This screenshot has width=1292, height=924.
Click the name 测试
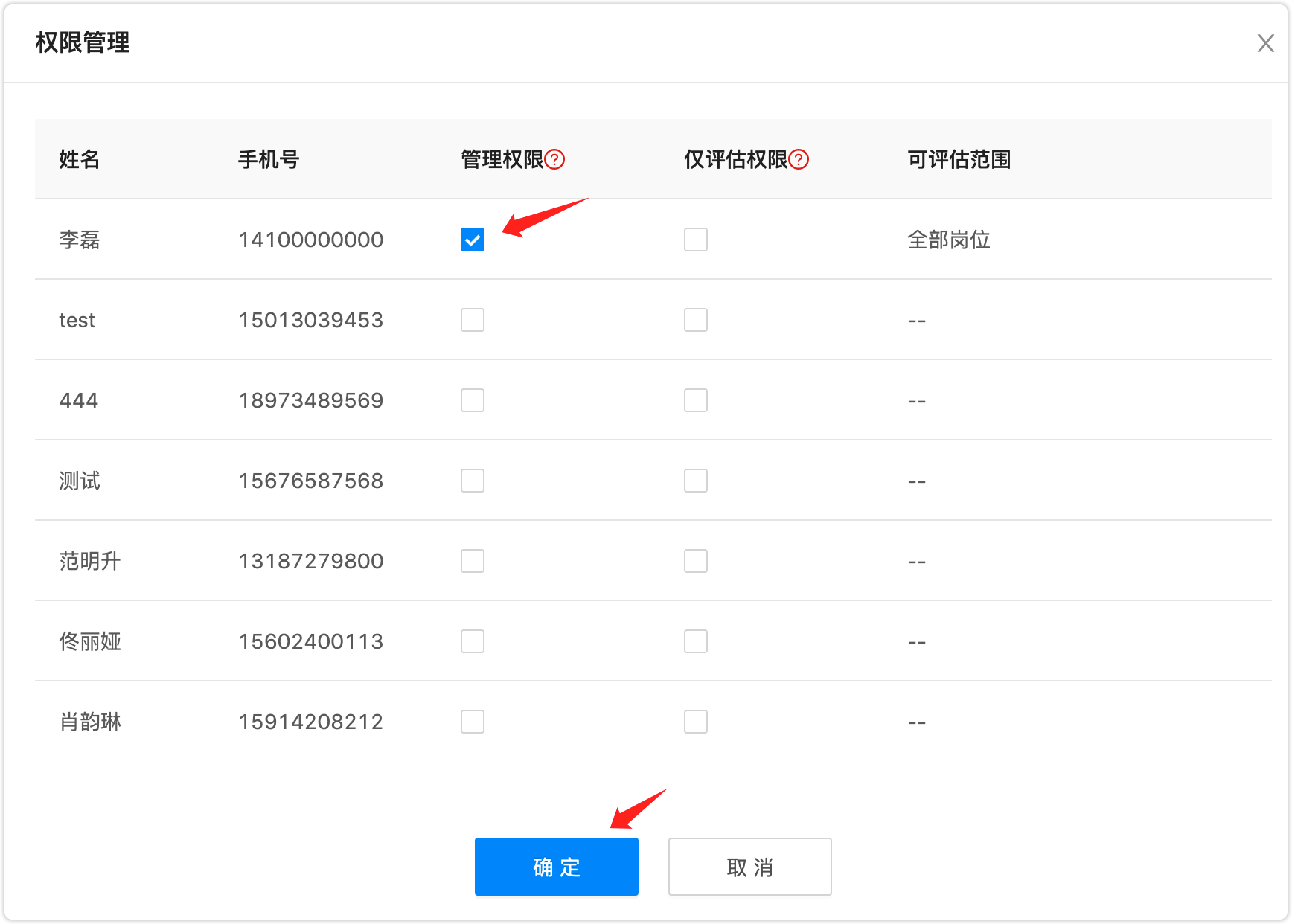point(80,481)
